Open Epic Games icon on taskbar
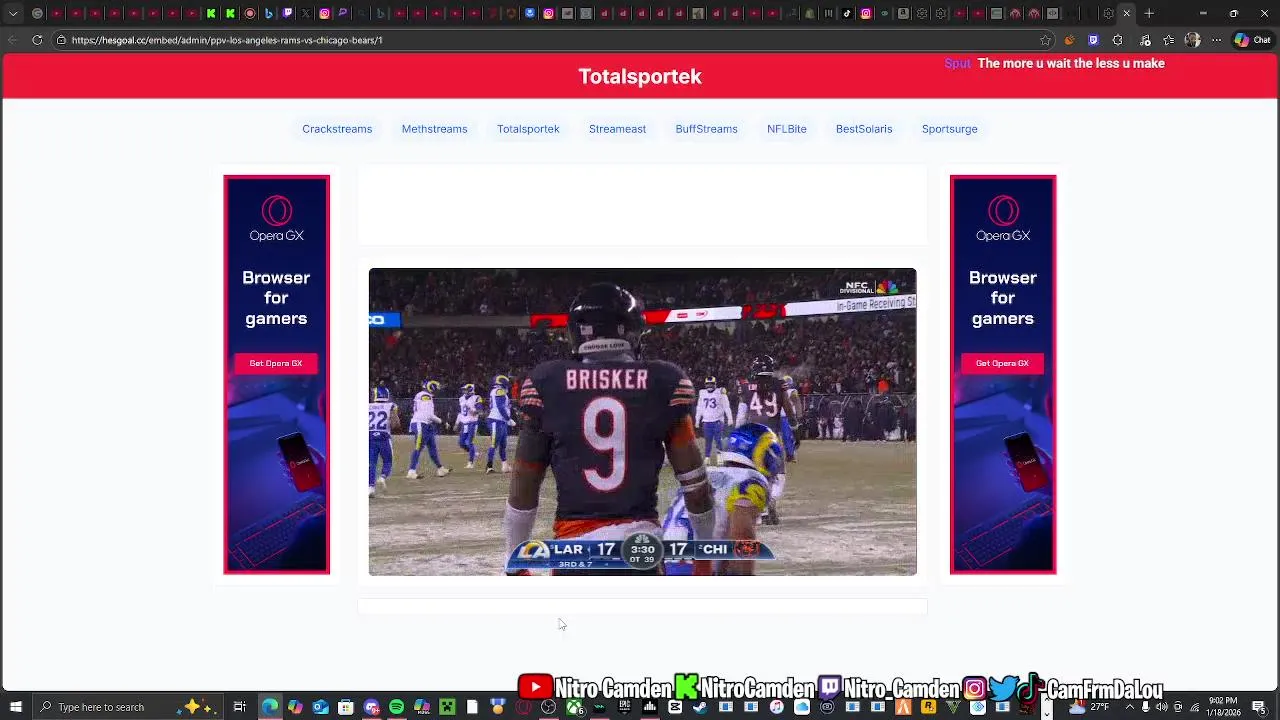The height and width of the screenshot is (720, 1280). pos(624,707)
